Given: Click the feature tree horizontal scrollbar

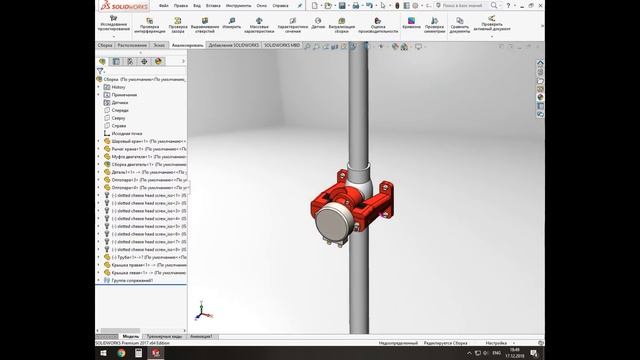Looking at the screenshot, I should pos(120,330).
